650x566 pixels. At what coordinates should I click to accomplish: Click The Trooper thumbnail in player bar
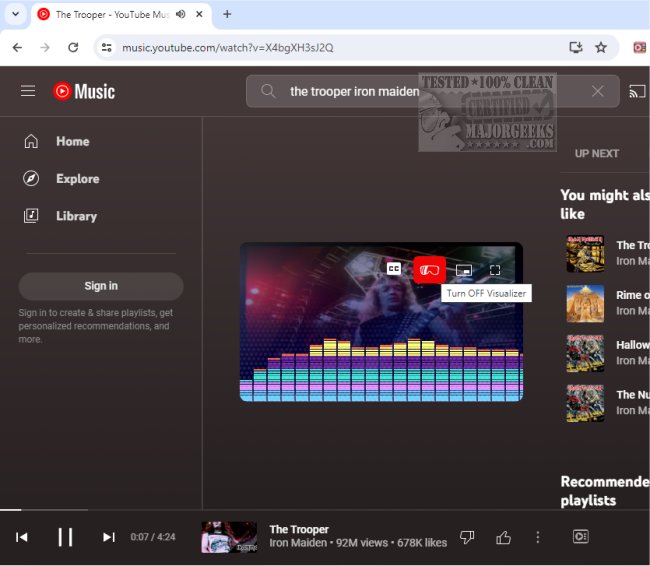[229, 537]
